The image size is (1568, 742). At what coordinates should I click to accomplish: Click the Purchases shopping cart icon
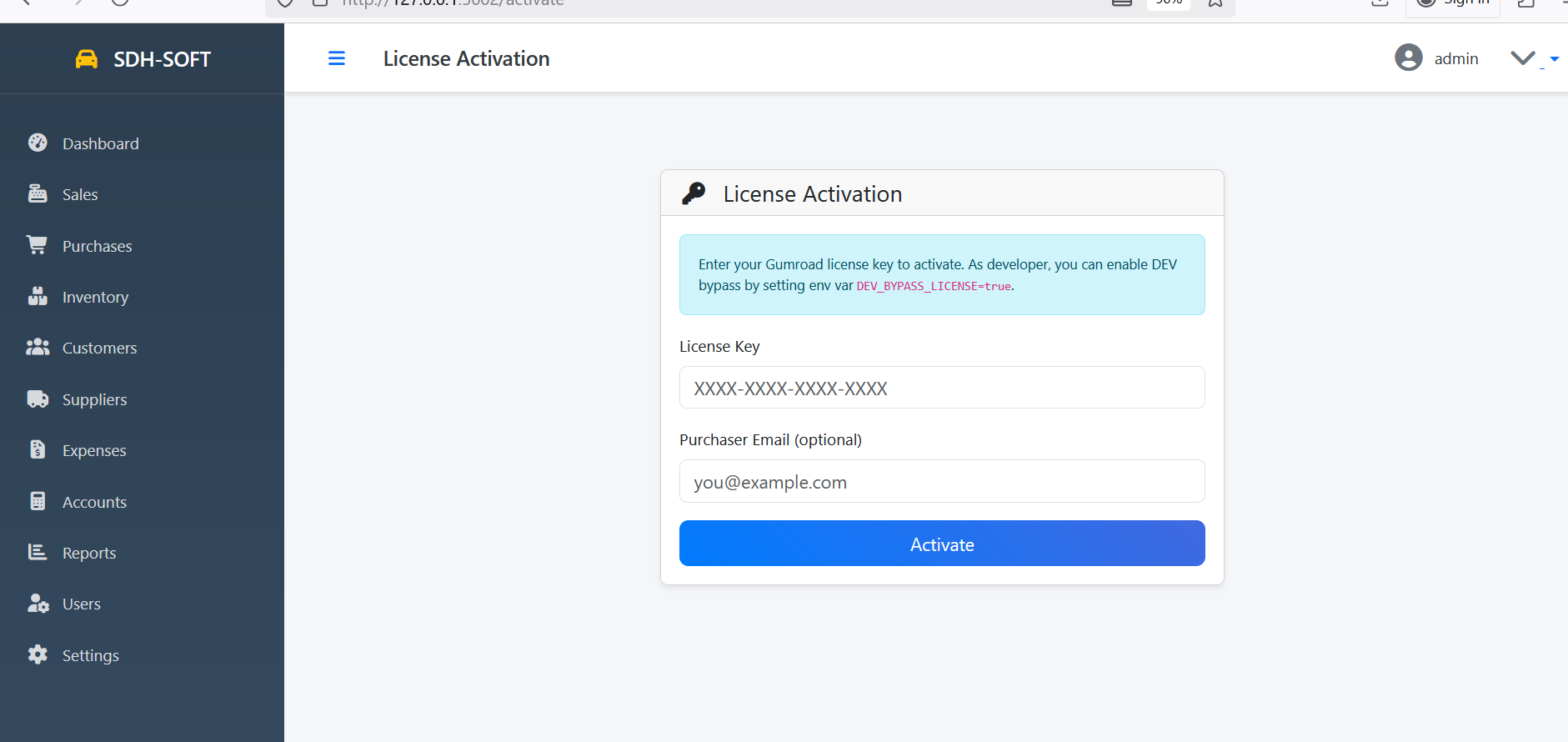click(38, 245)
